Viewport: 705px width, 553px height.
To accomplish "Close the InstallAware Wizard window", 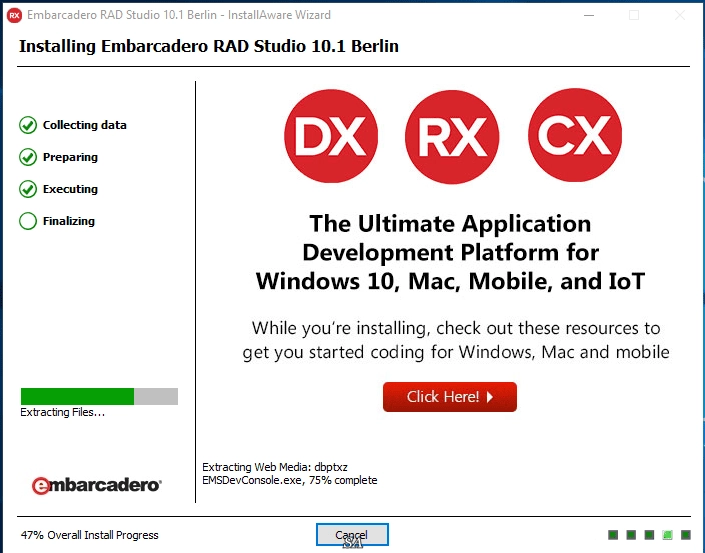I will 680,15.
